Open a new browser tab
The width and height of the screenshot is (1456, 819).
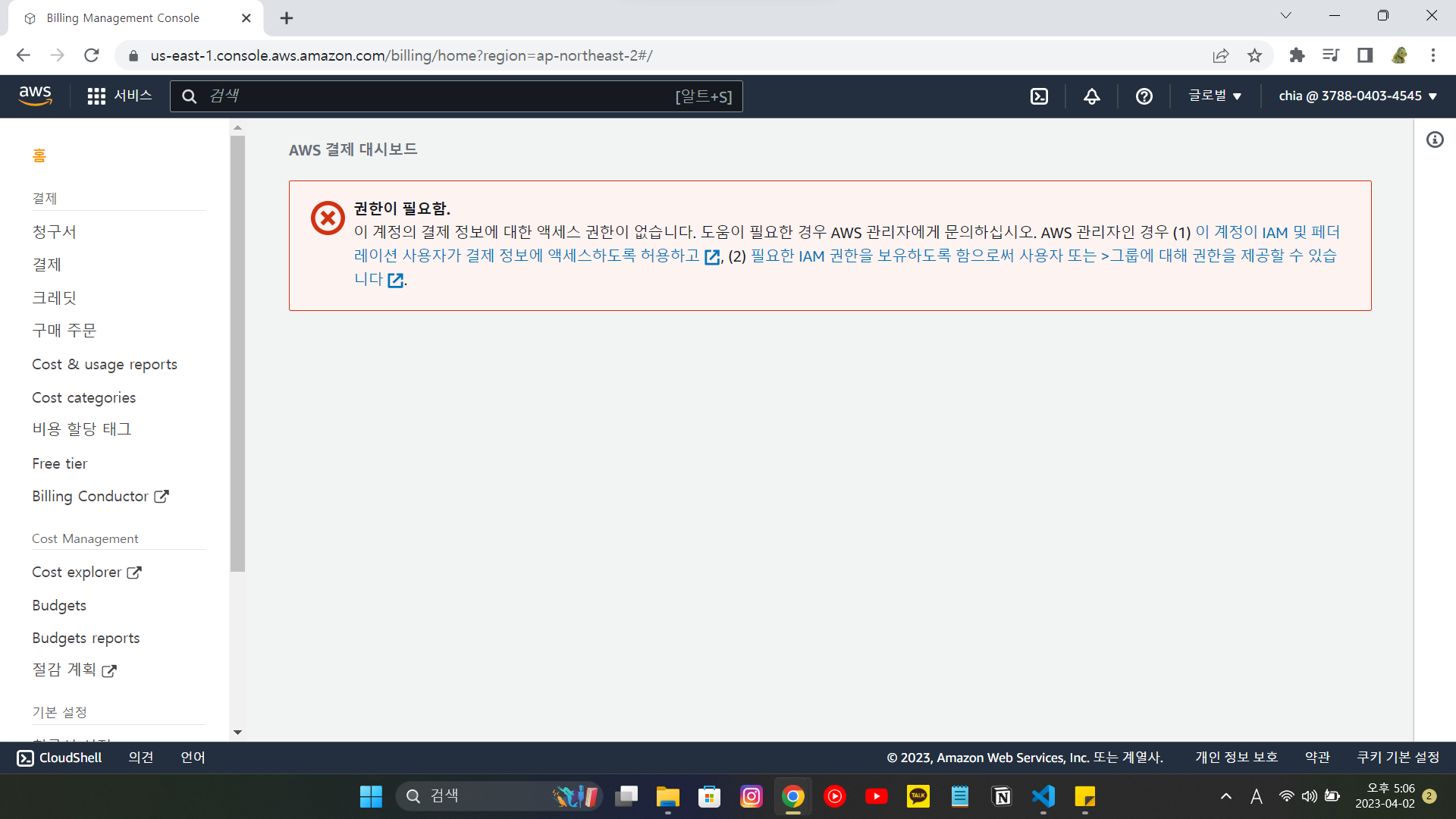[287, 18]
